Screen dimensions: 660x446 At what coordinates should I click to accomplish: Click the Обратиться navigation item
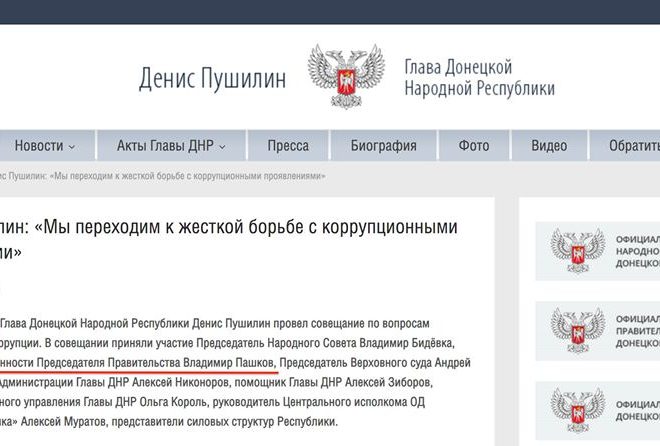[625, 146]
